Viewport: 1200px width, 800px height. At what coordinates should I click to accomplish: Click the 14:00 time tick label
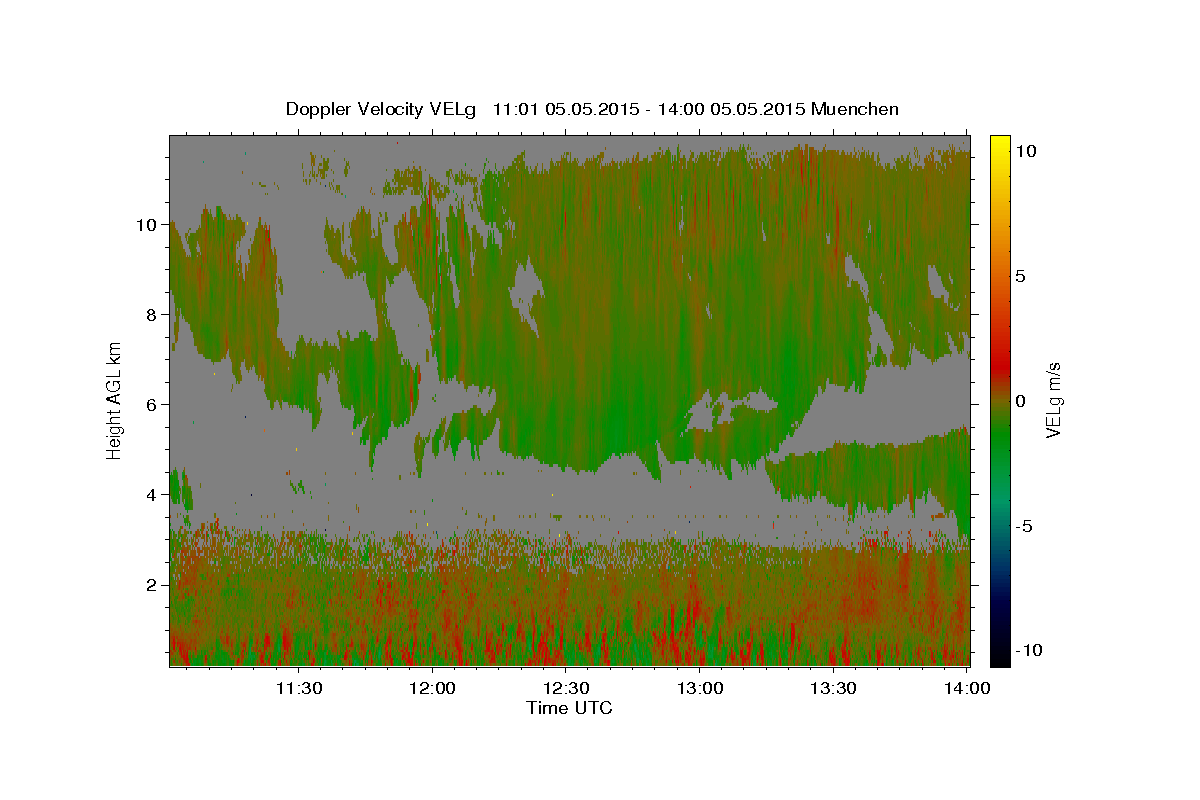[967, 688]
